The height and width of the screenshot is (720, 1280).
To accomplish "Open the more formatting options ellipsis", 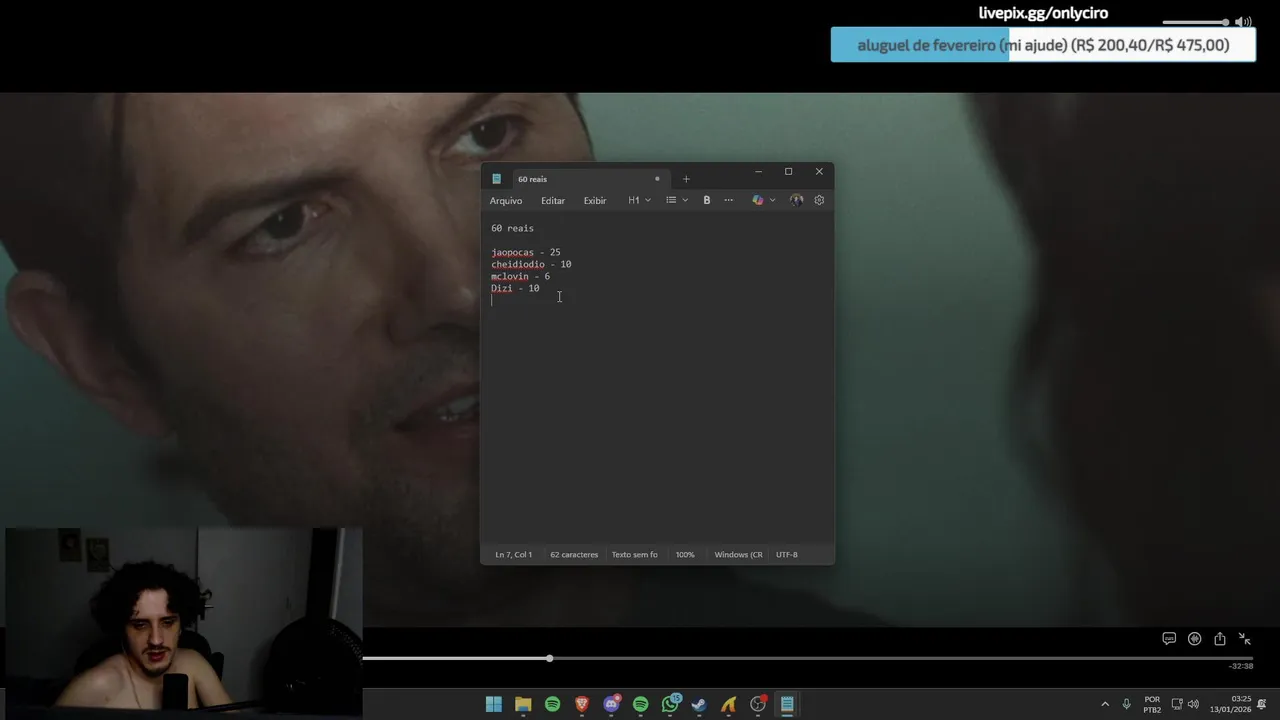I will coord(728,200).
